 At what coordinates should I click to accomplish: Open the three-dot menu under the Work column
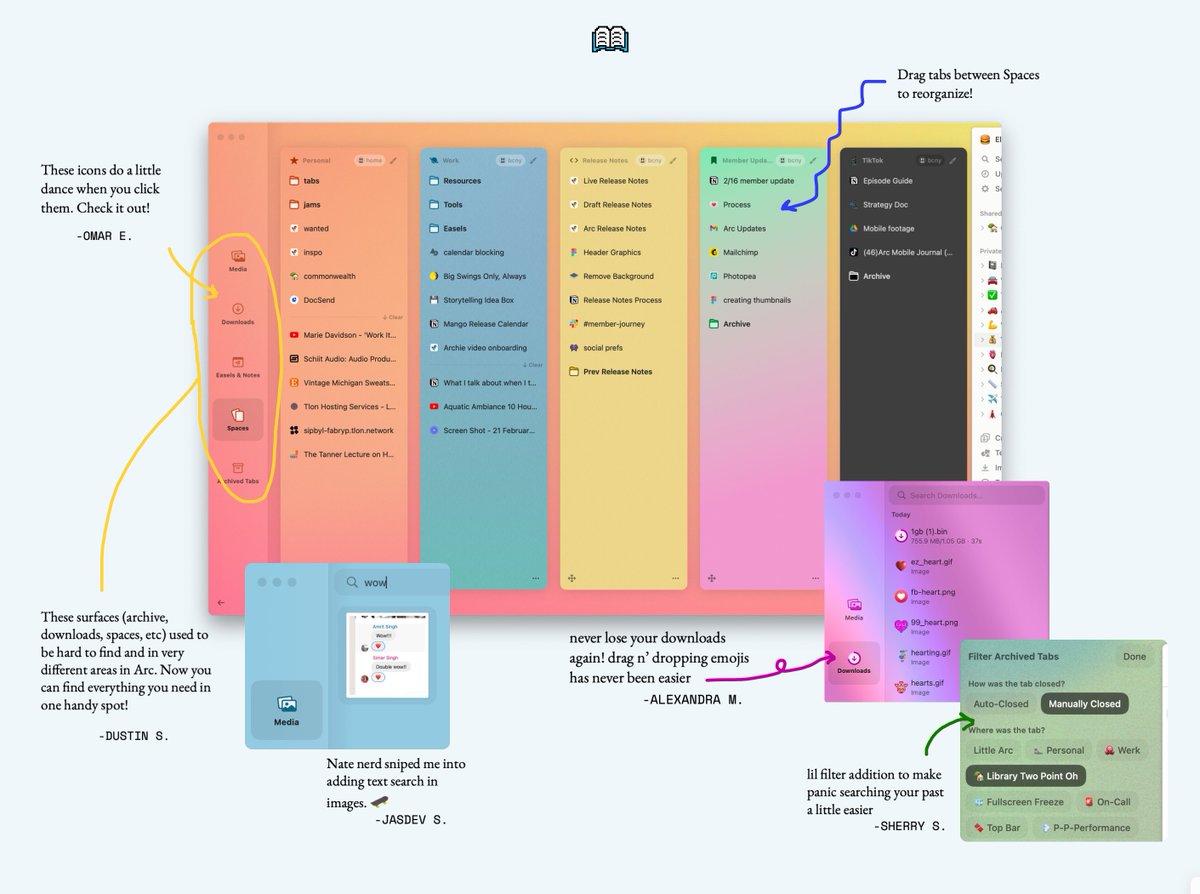click(x=535, y=578)
